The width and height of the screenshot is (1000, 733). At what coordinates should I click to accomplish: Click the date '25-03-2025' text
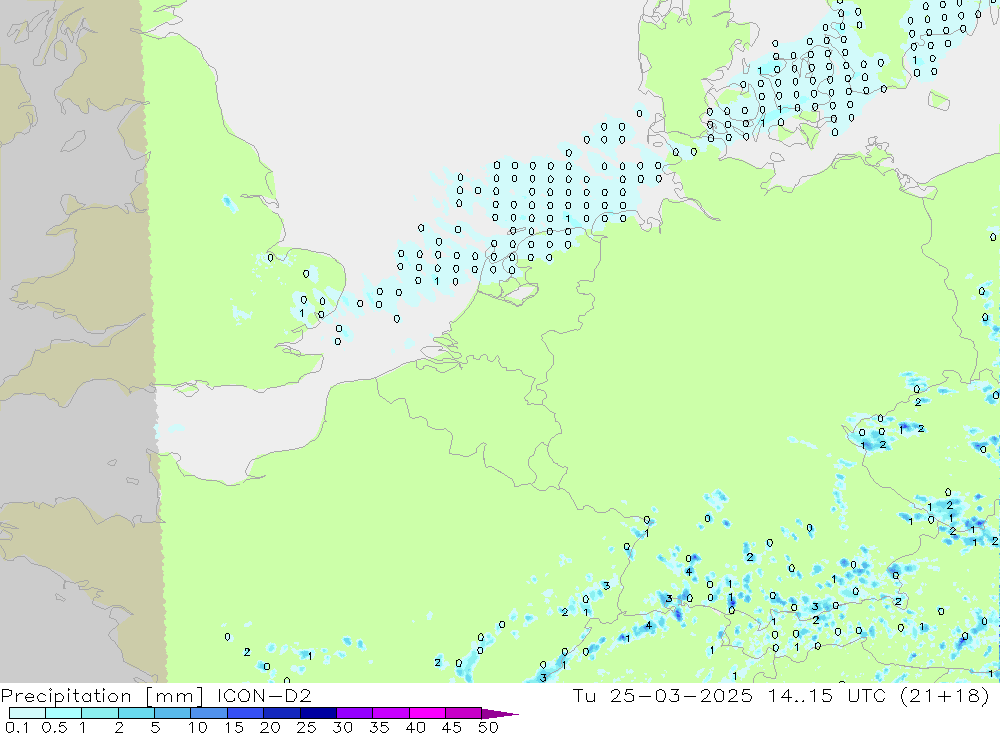[681, 695]
